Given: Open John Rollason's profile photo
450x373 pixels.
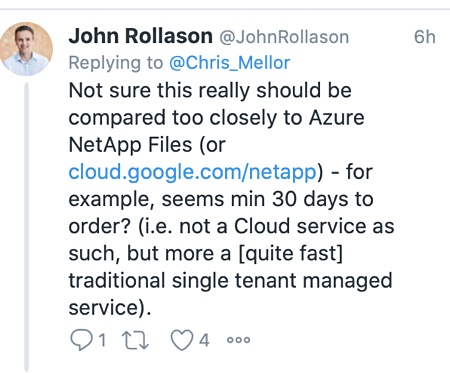Looking at the screenshot, I should tap(26, 49).
